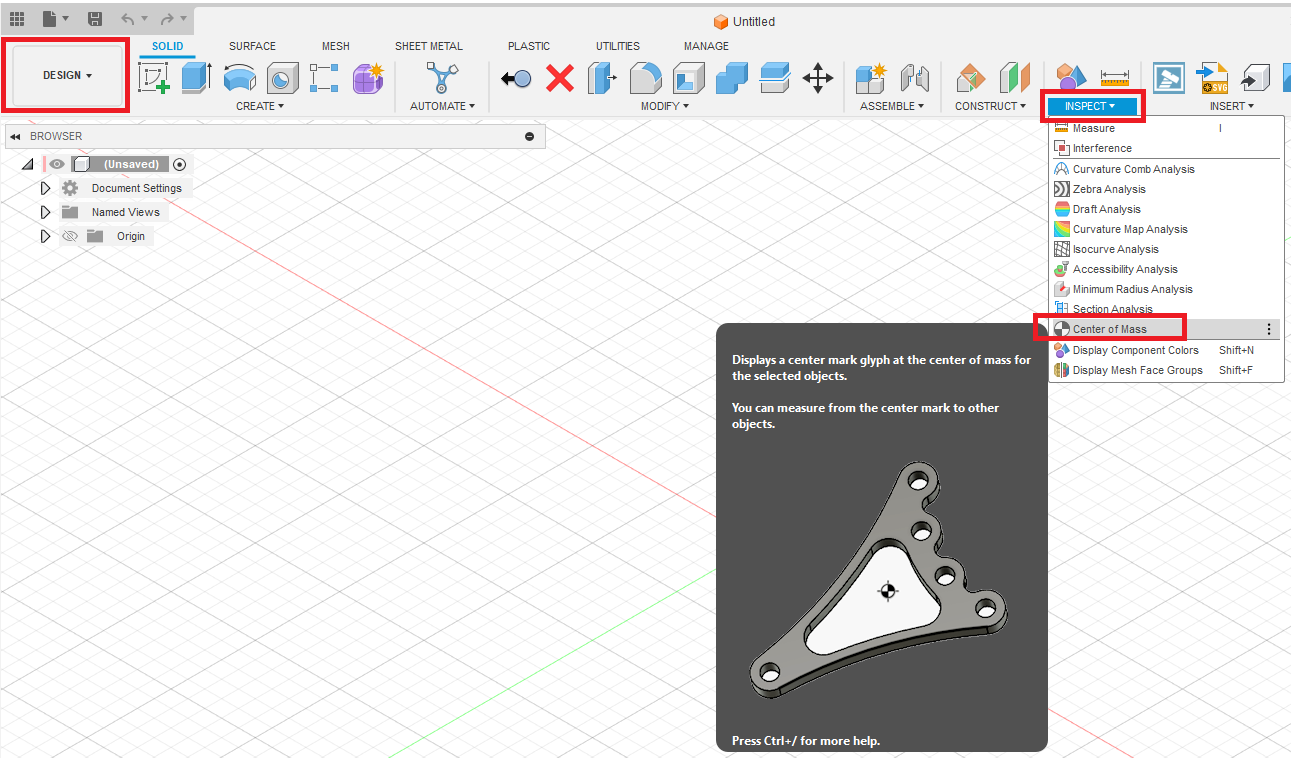Click the Document Settings gear icon
Screen dimensions: 1291x758
[x=68, y=188]
